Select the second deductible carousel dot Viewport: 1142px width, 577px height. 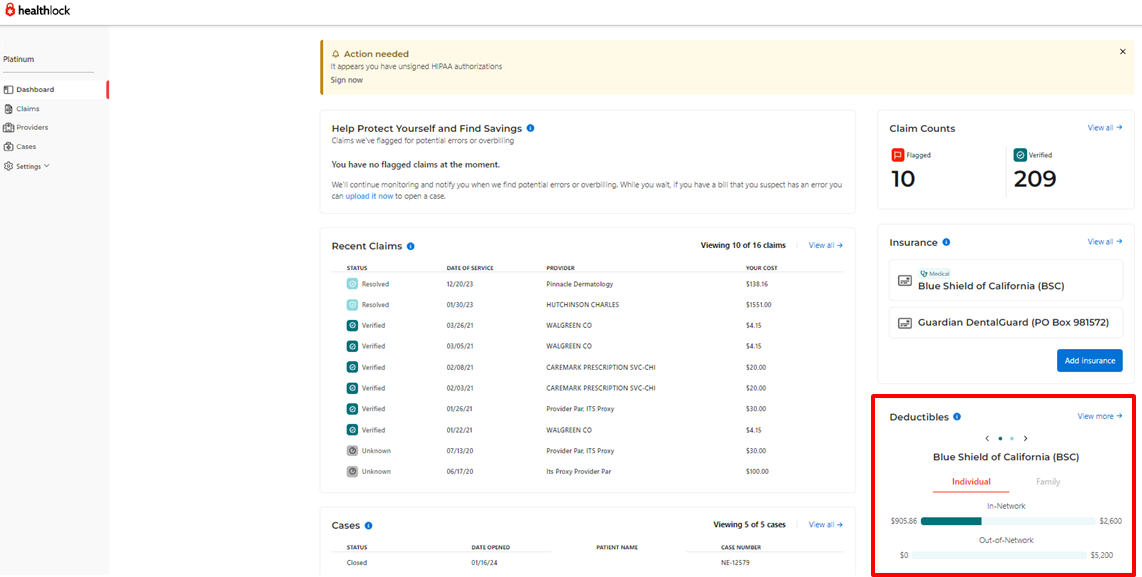pos(1012,439)
